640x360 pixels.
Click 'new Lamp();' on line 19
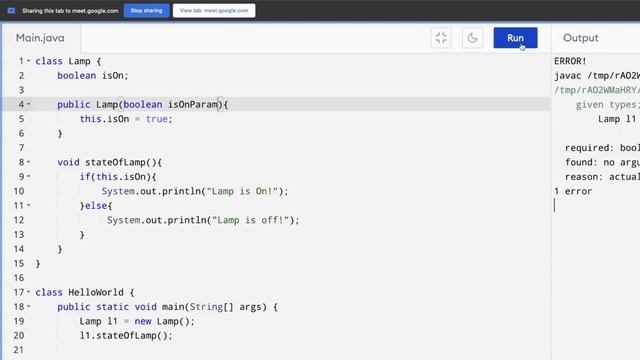(x=165, y=321)
